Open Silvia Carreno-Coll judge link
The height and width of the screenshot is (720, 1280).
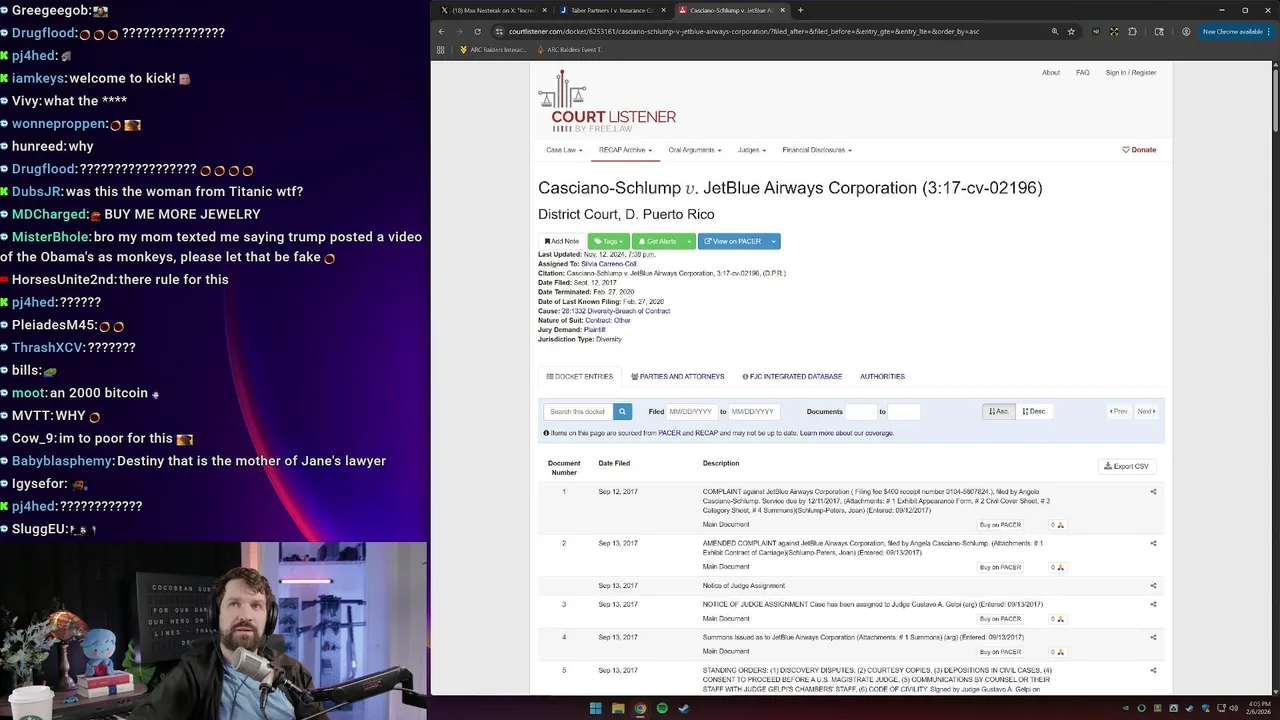tap(608, 264)
